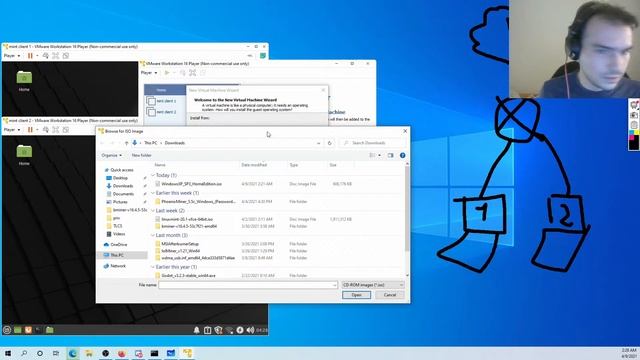Select Network in navigation pane
The image size is (640, 360).
pyautogui.click(x=118, y=266)
